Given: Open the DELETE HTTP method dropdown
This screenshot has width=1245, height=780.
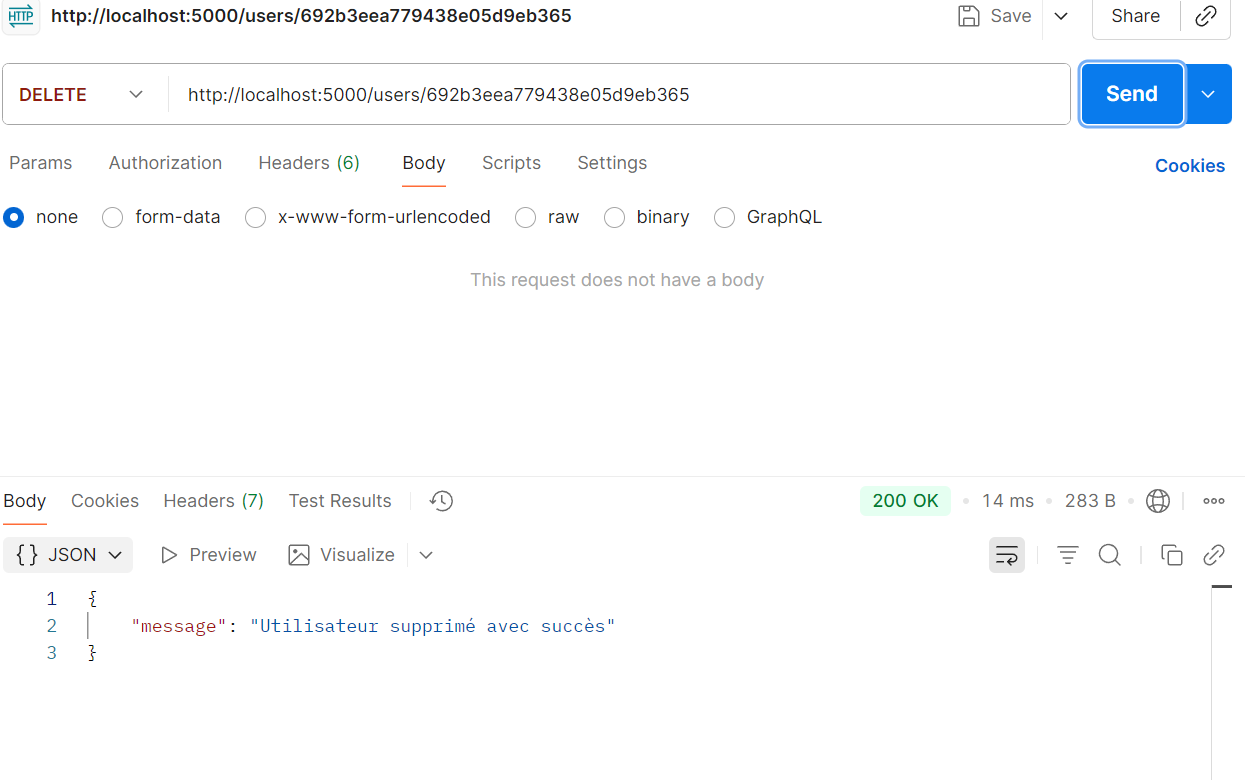Looking at the screenshot, I should click(x=82, y=95).
